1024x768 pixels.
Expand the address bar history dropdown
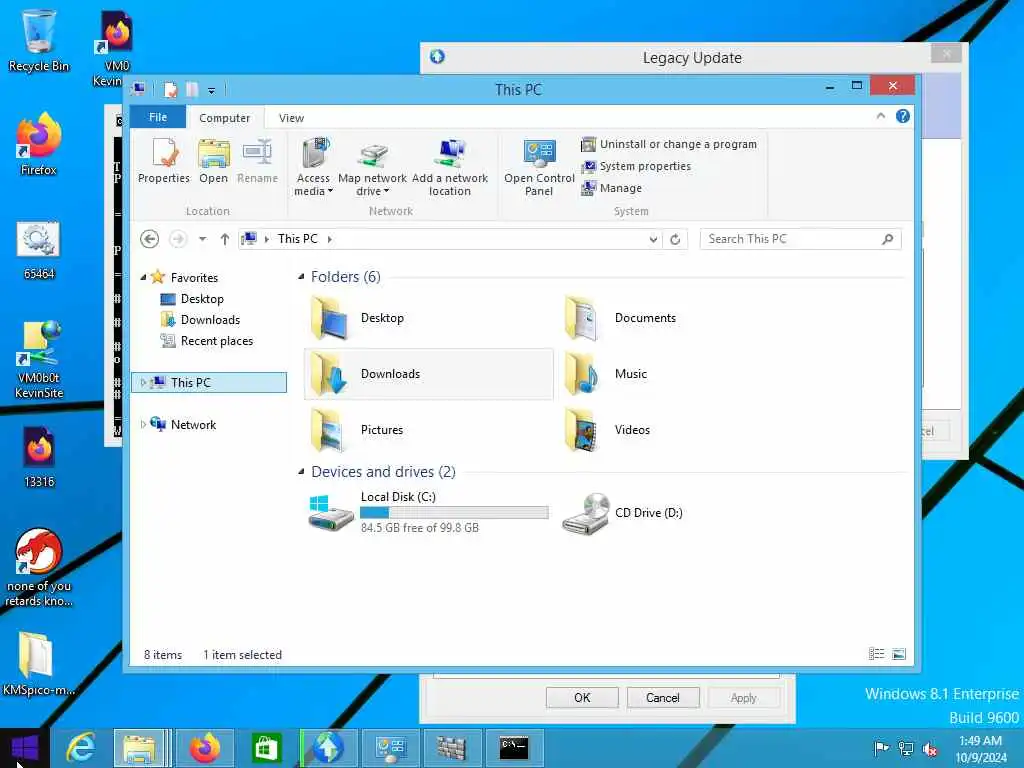coord(653,240)
